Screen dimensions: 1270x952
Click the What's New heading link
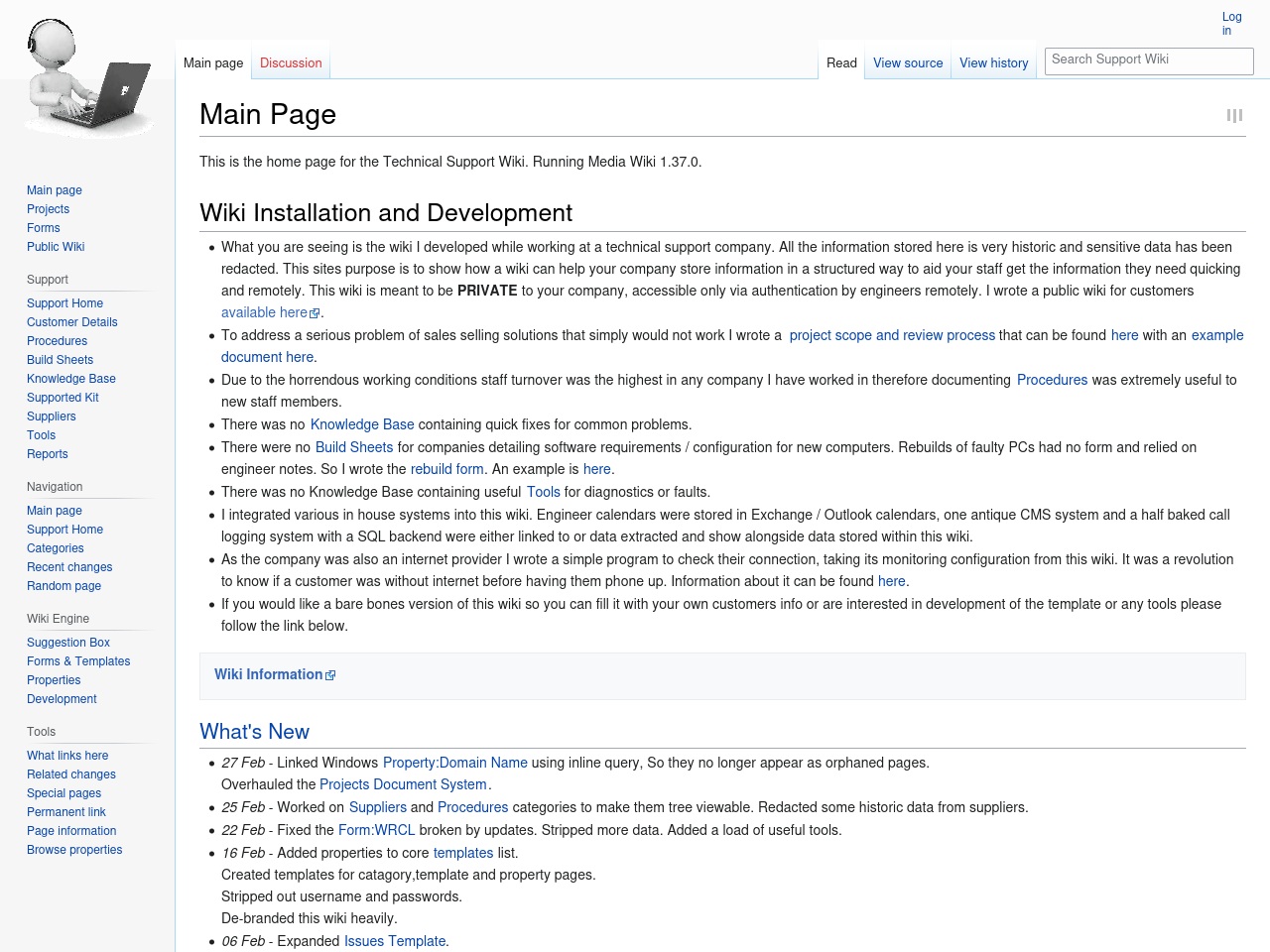tap(254, 732)
